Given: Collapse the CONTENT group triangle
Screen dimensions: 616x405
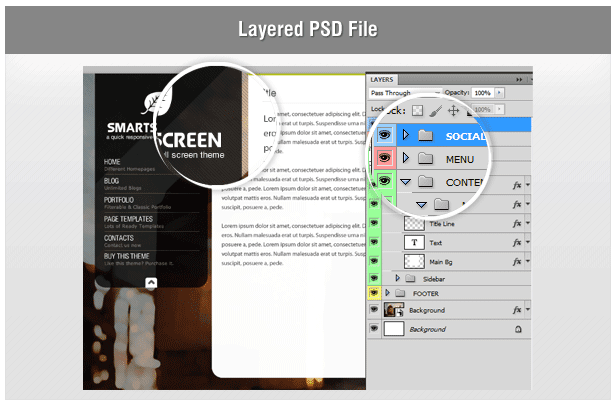Looking at the screenshot, I should (x=405, y=182).
